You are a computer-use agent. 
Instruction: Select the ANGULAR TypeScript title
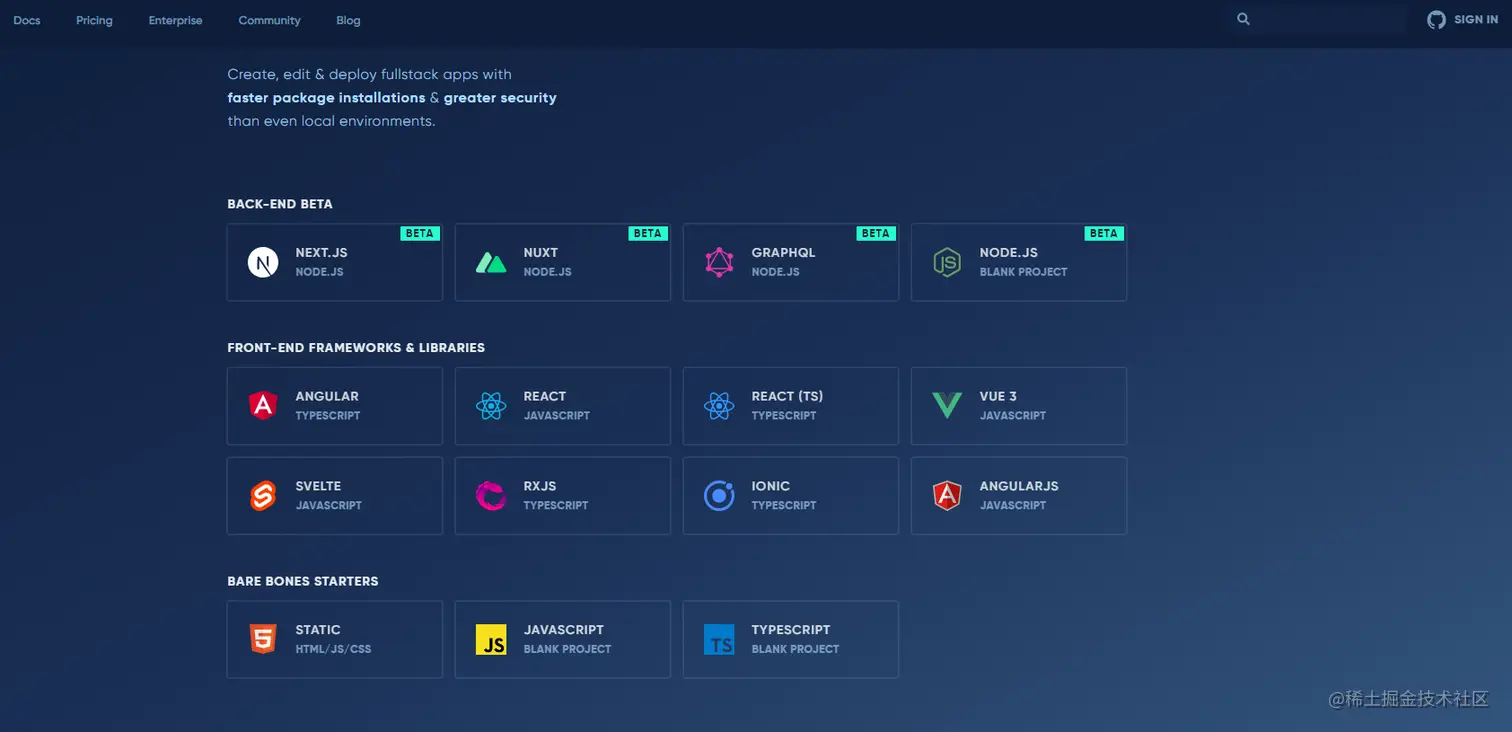click(x=327, y=397)
